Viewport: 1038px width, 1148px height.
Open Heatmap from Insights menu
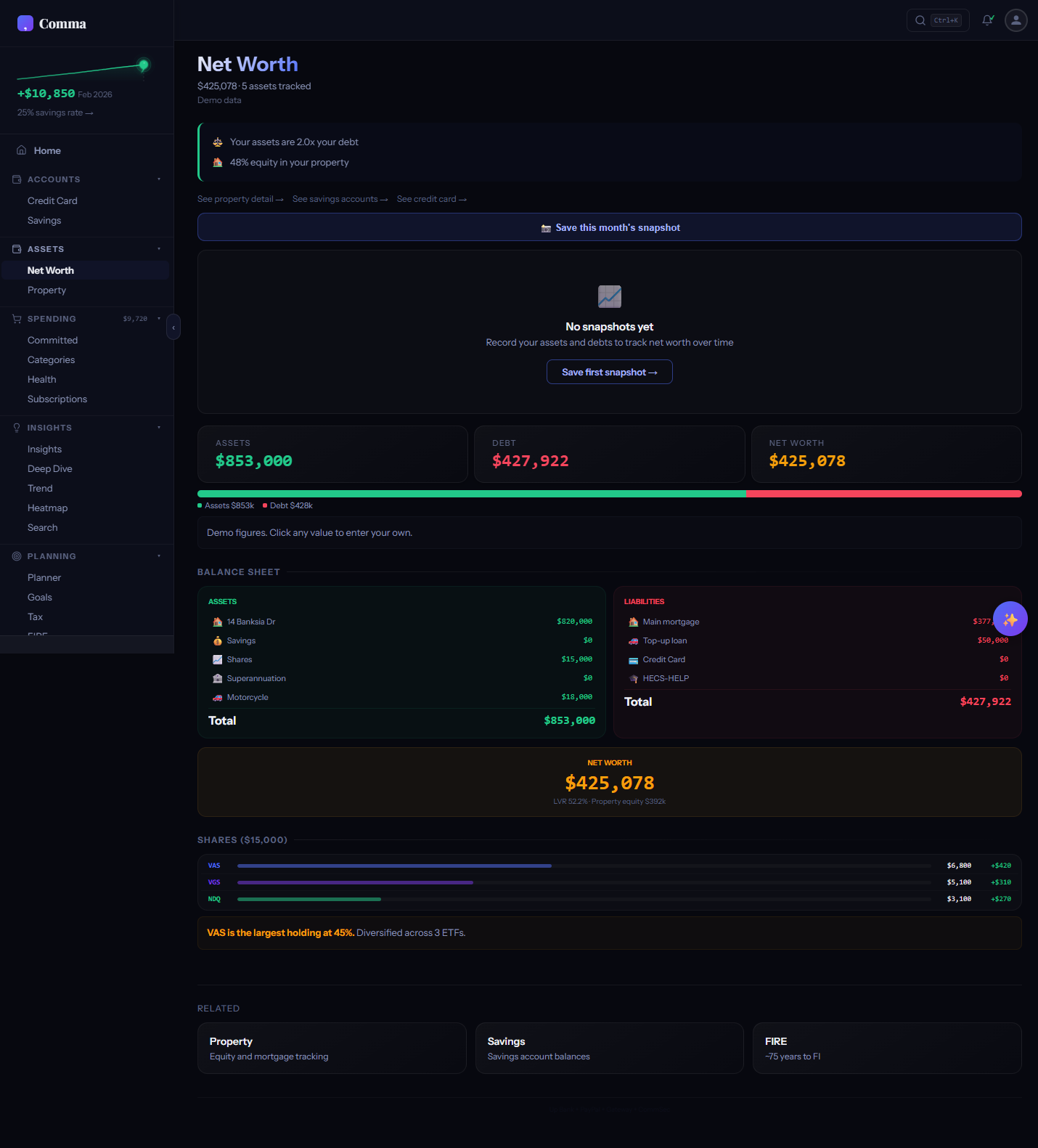pyautogui.click(x=47, y=508)
